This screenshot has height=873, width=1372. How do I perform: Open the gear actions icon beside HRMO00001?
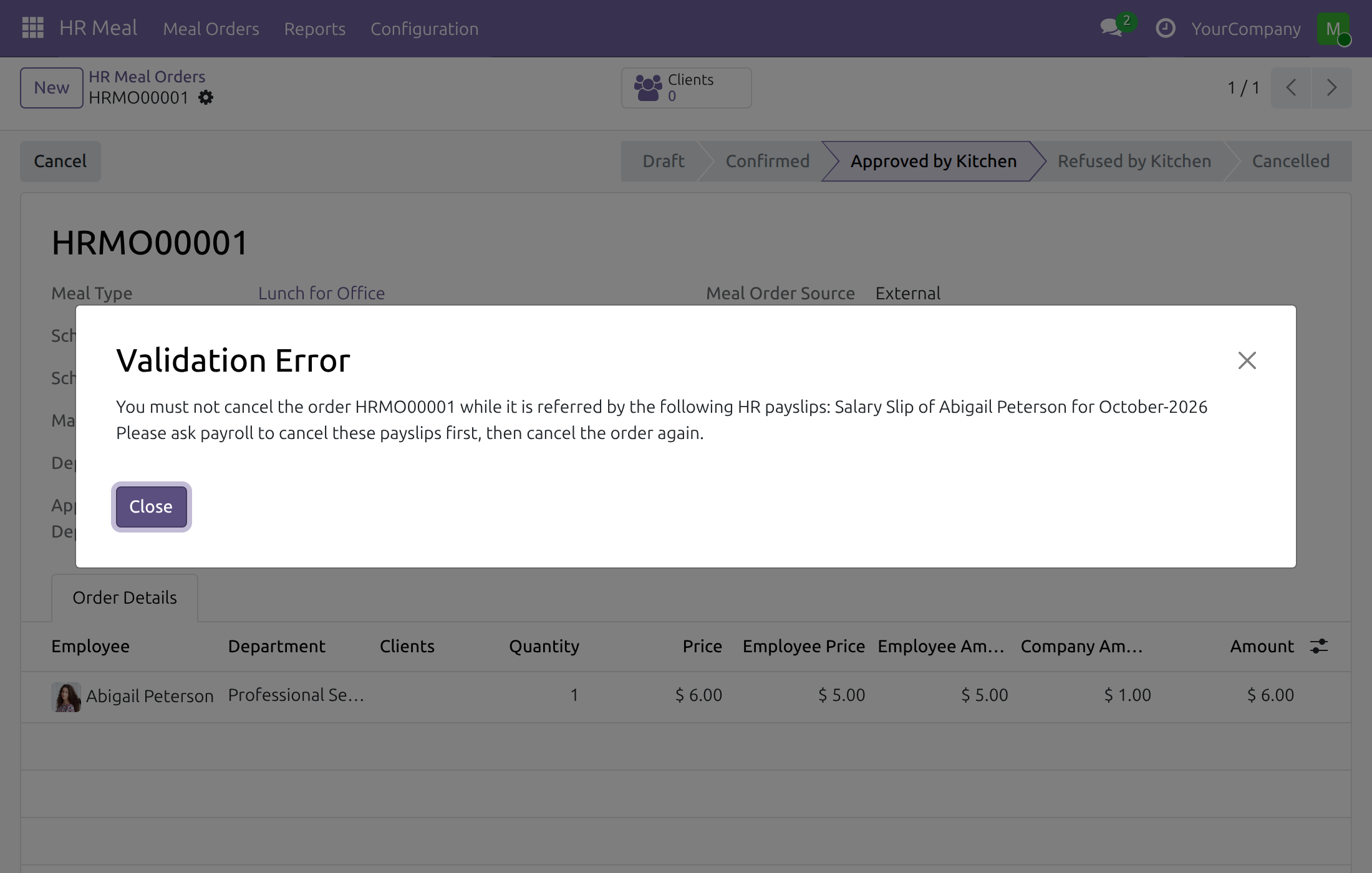click(205, 98)
